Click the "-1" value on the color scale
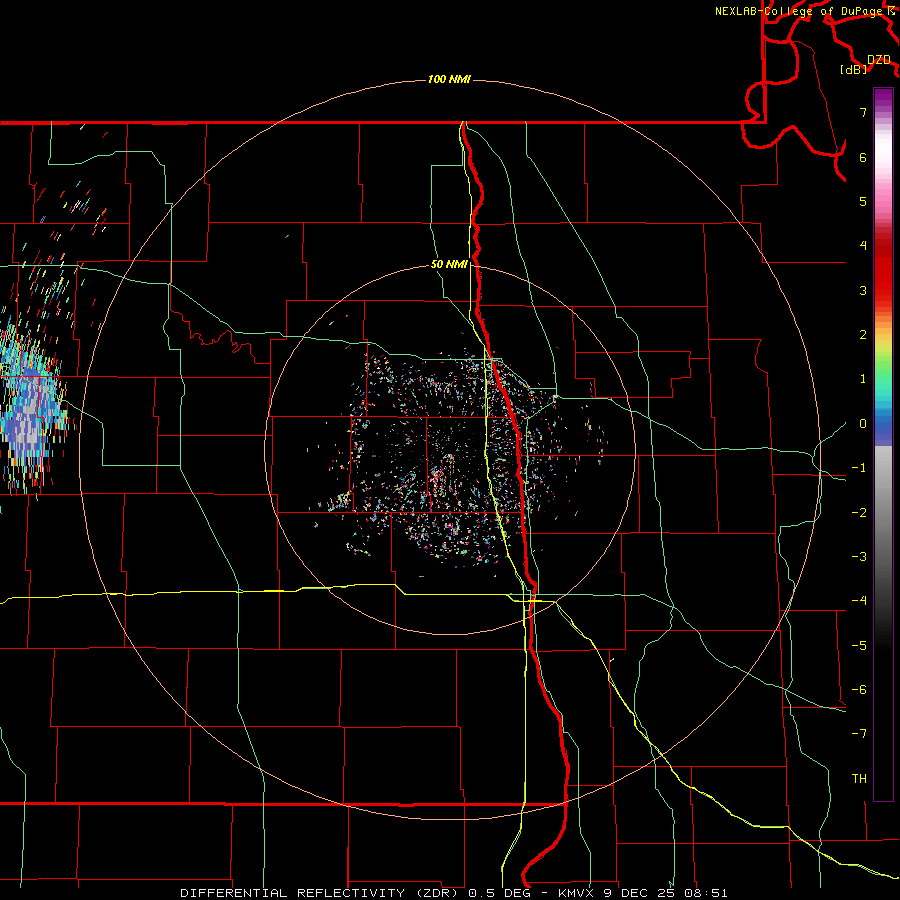This screenshot has height=900, width=900. [x=859, y=468]
